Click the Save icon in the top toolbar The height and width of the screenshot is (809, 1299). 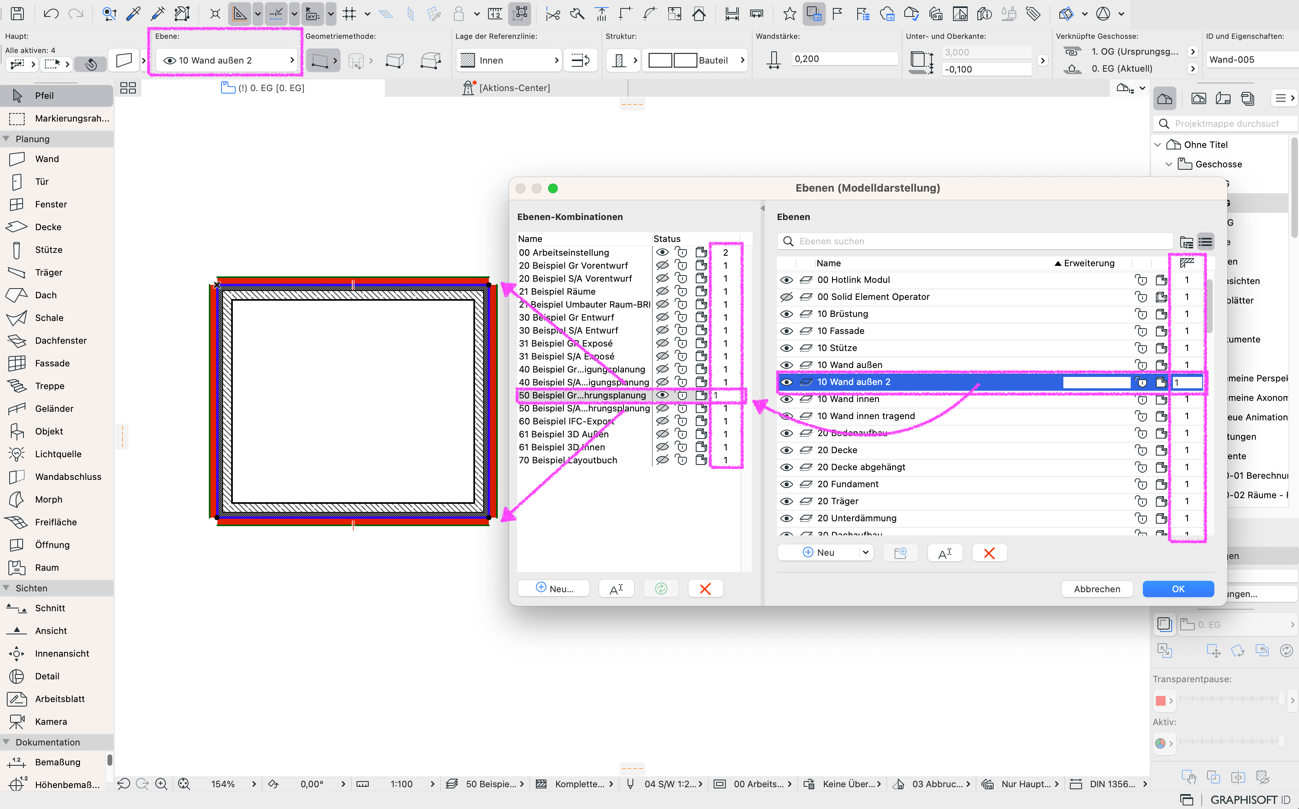(17, 14)
